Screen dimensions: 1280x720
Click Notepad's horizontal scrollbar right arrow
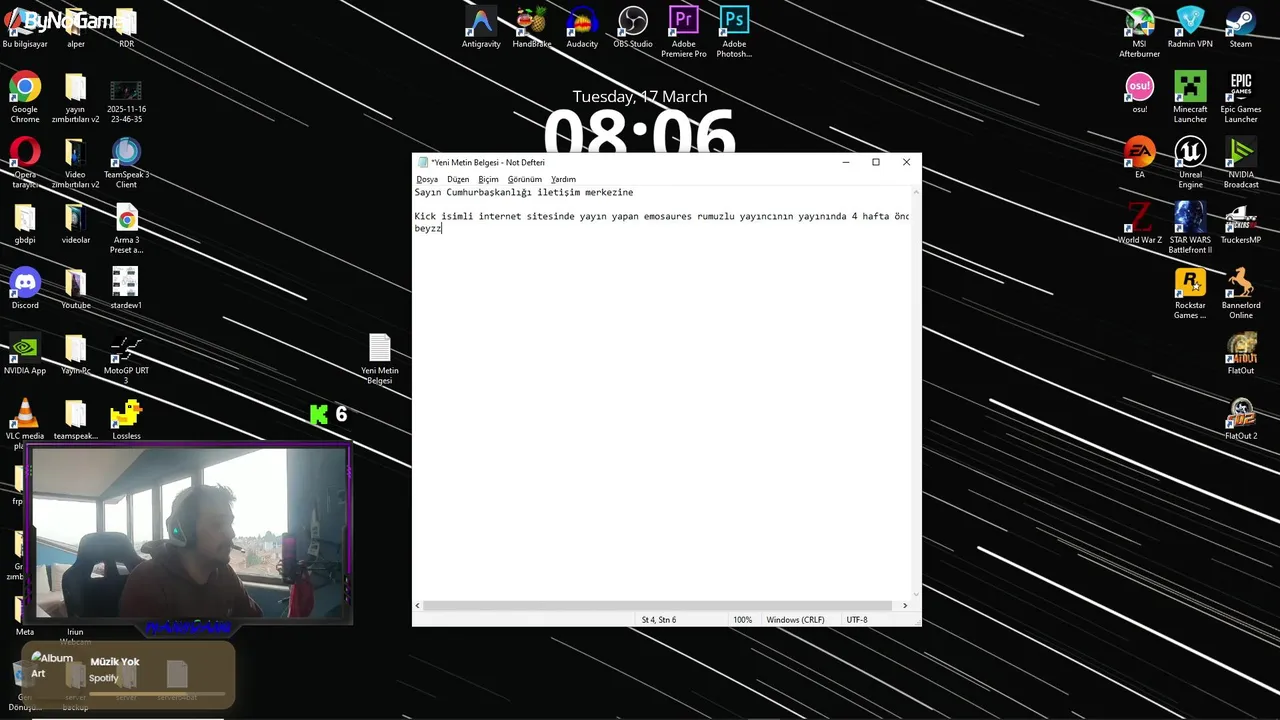tap(905, 606)
